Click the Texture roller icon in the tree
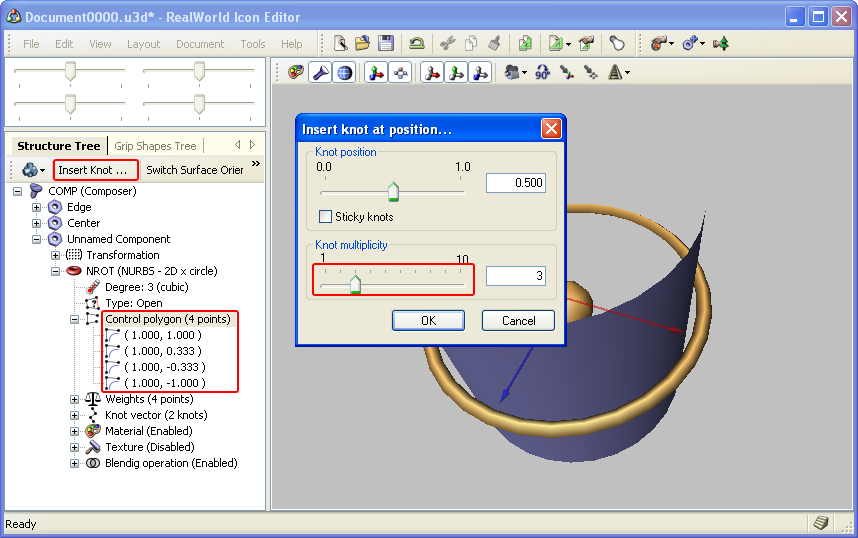This screenshot has height=538, width=858. [x=93, y=447]
